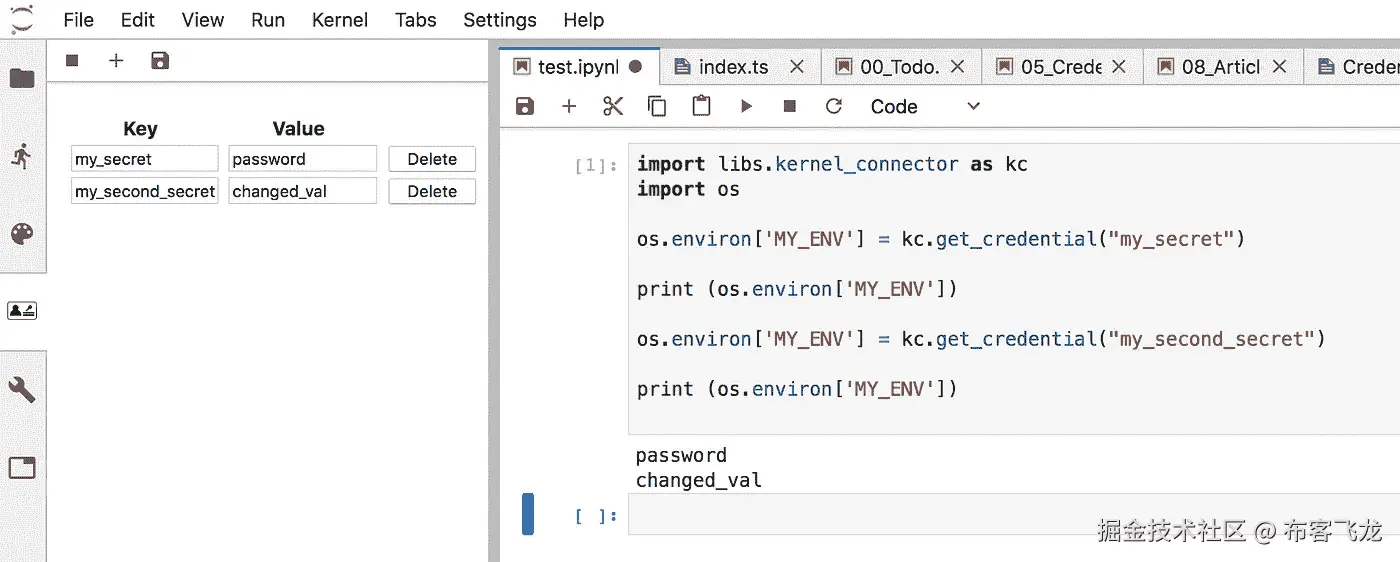Open the wrench tools sidebar panel

(22, 389)
